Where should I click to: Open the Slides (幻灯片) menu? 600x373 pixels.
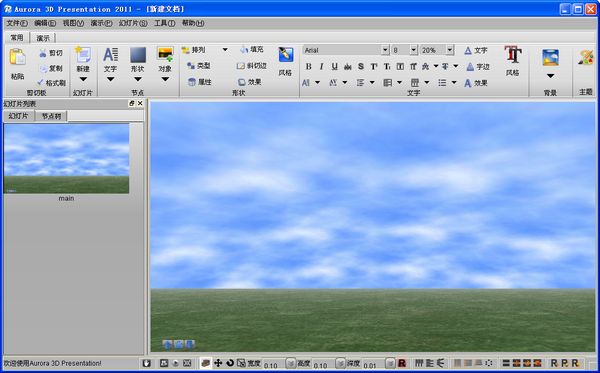pos(133,23)
